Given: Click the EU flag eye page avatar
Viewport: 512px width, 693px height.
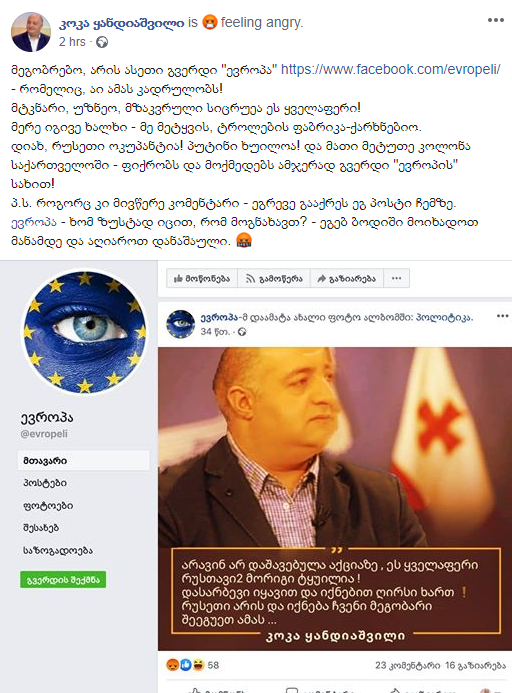Looking at the screenshot, I should point(84,332).
